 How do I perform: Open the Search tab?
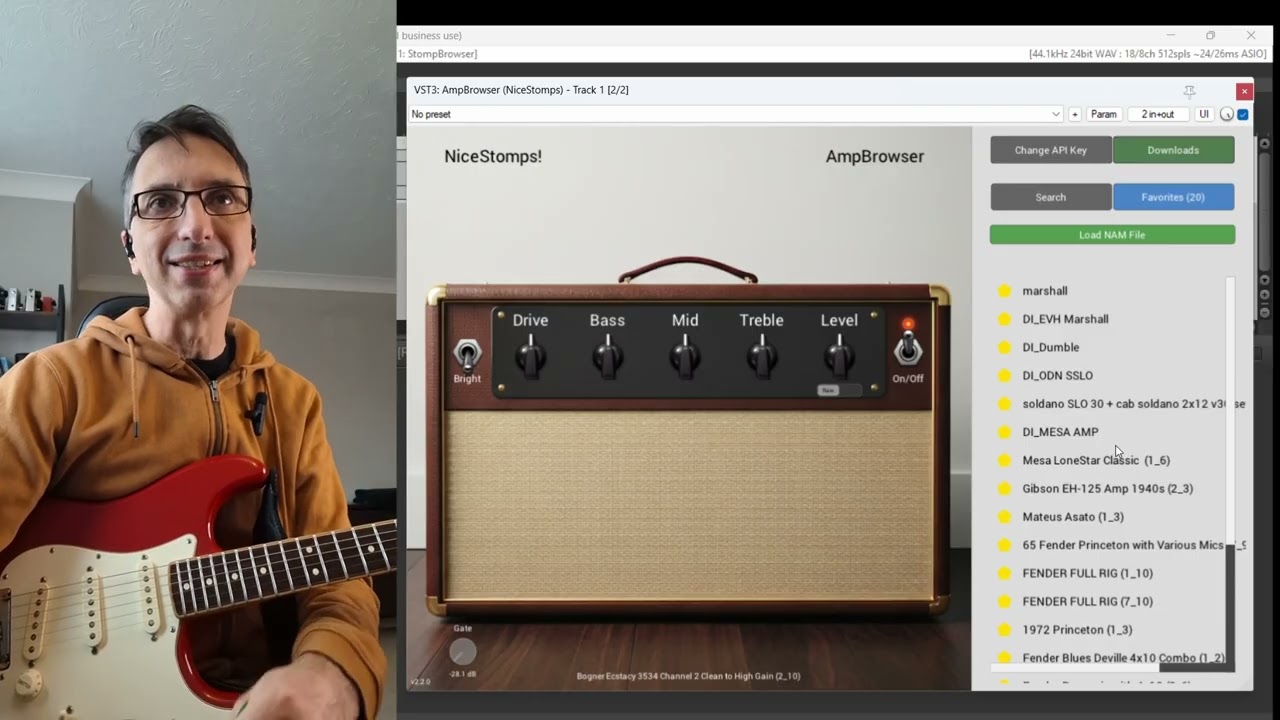click(1051, 197)
